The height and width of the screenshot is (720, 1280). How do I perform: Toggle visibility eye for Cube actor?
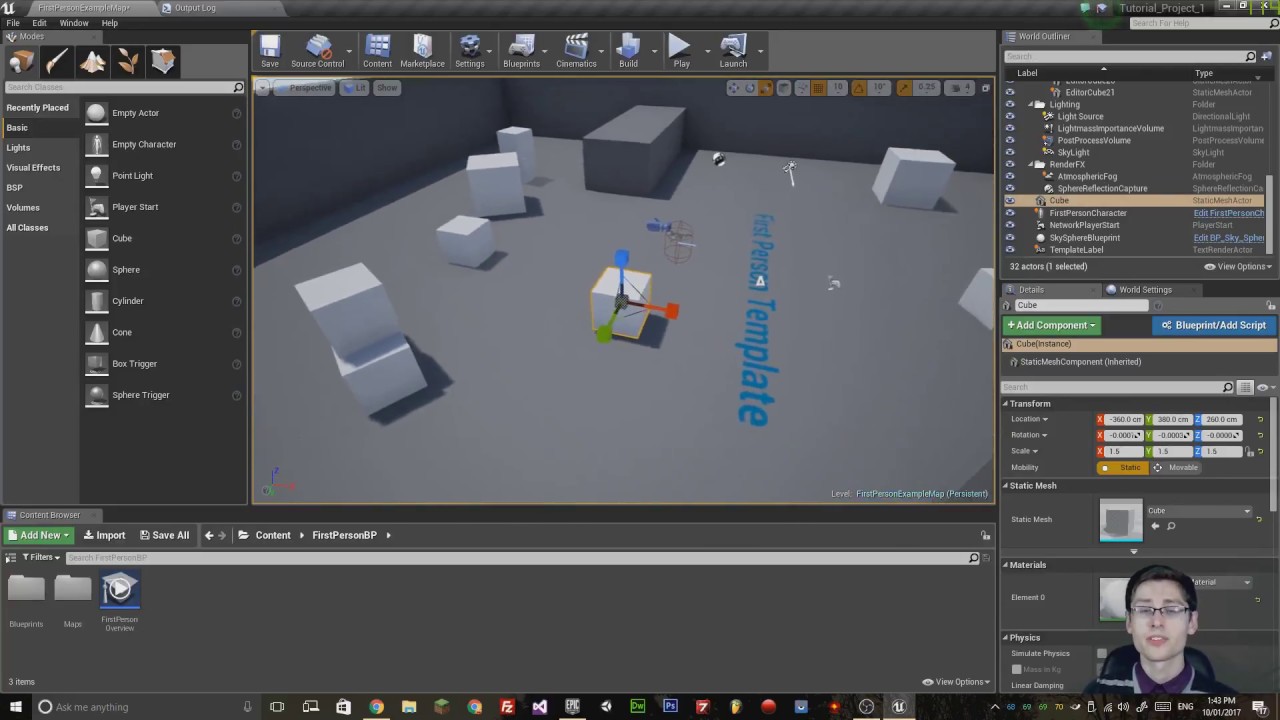[x=1009, y=200]
